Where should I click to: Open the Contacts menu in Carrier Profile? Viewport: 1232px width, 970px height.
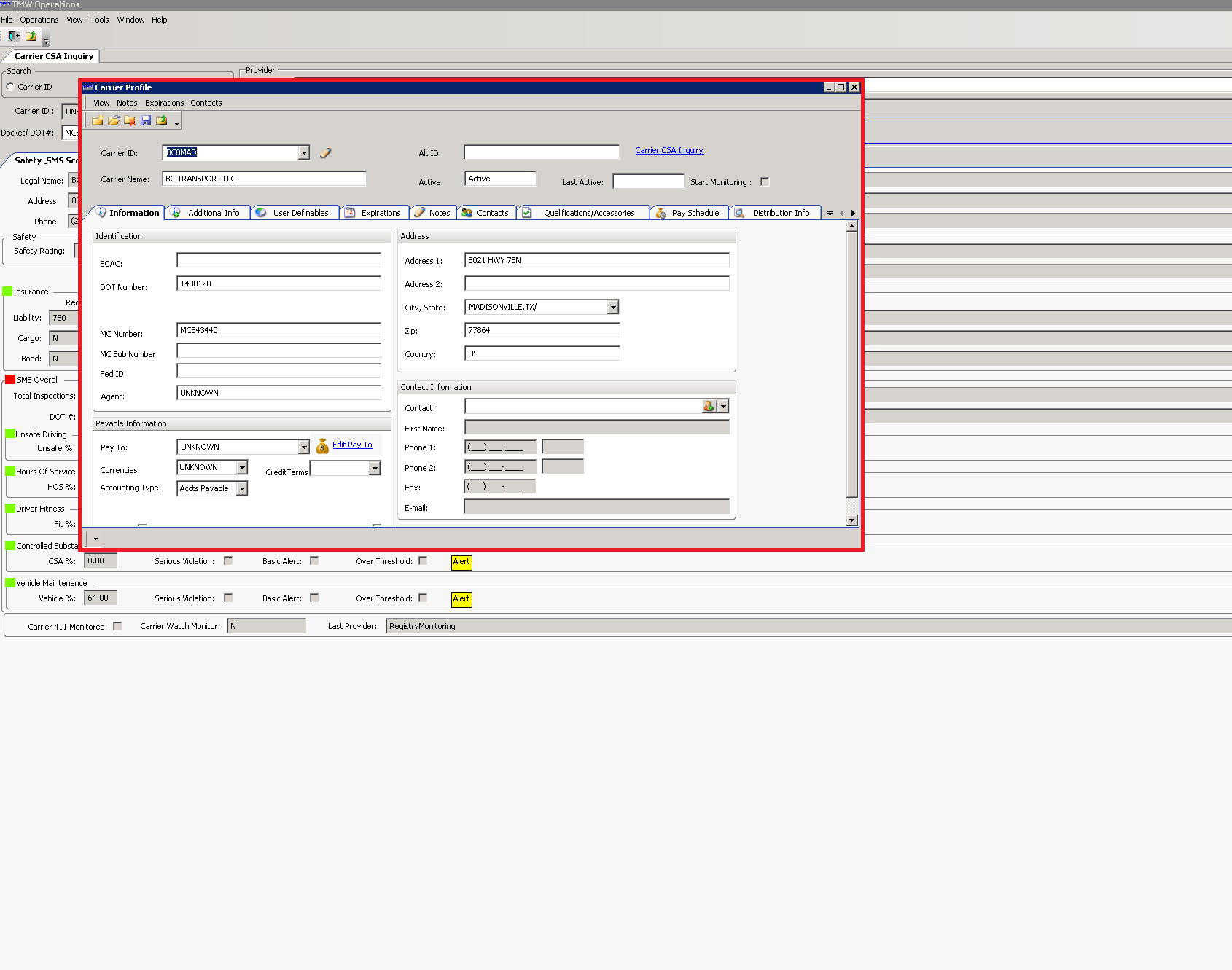206,103
